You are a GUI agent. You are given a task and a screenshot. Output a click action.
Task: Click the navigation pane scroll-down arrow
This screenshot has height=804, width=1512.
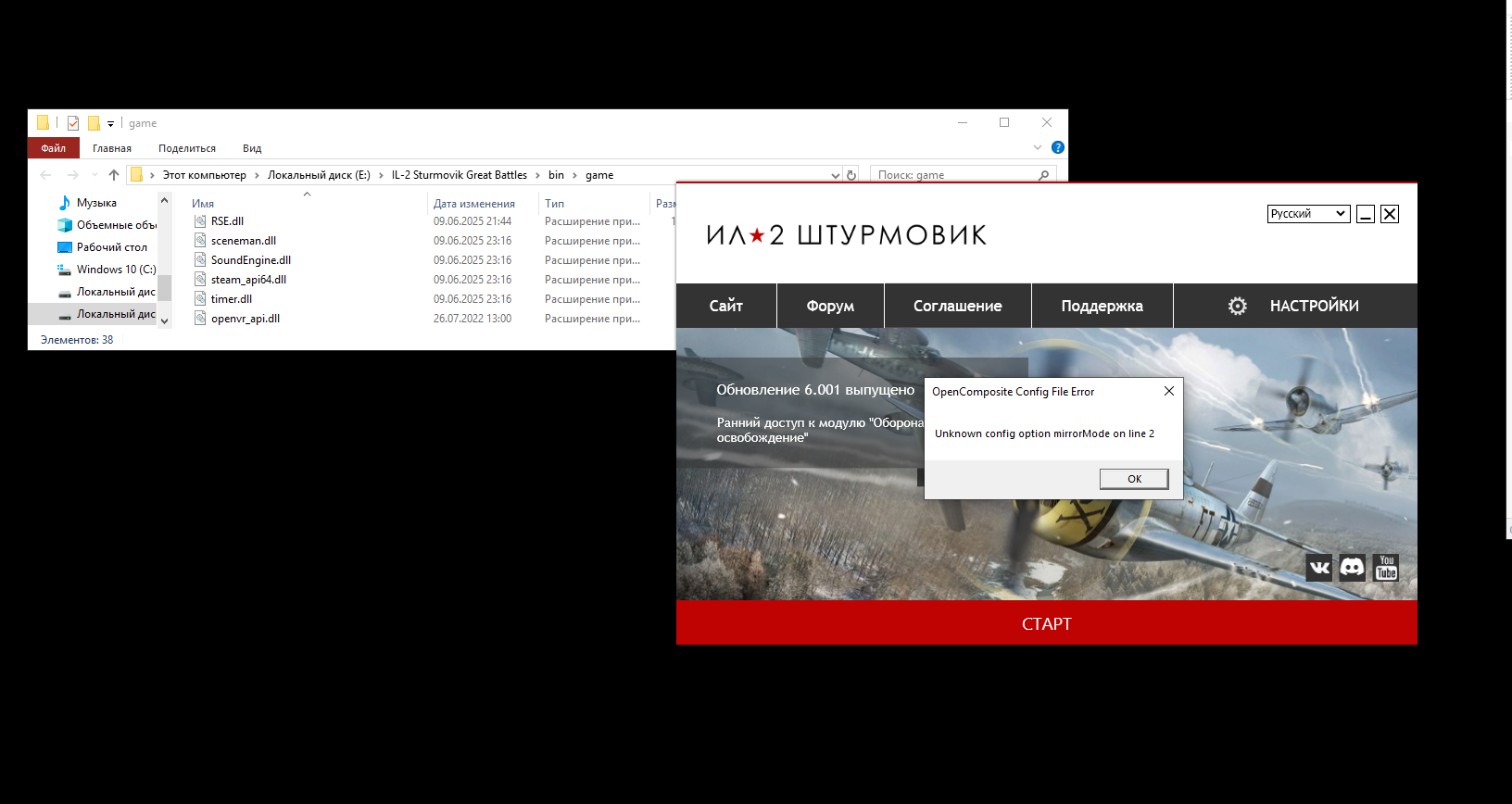click(165, 320)
